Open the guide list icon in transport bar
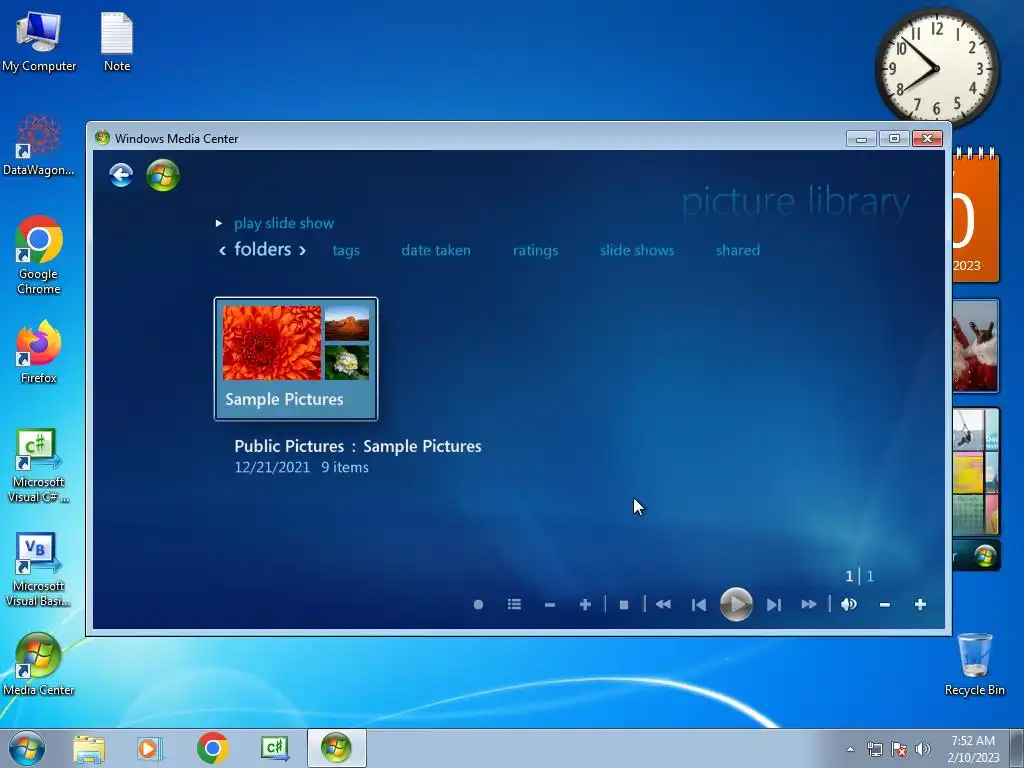1024x768 pixels. pos(514,605)
